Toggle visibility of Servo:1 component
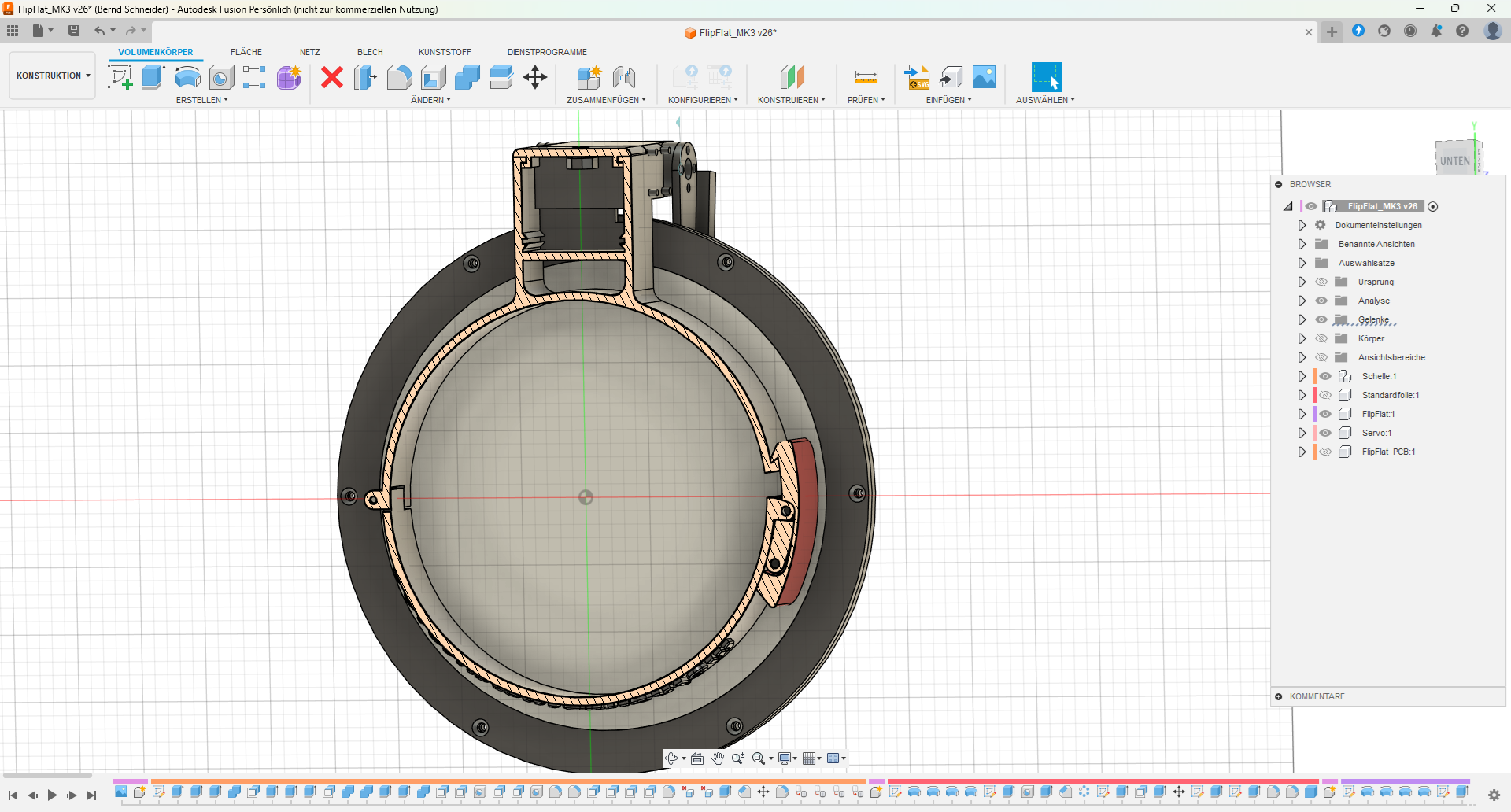Screen dimensions: 1511x812 click(1325, 433)
